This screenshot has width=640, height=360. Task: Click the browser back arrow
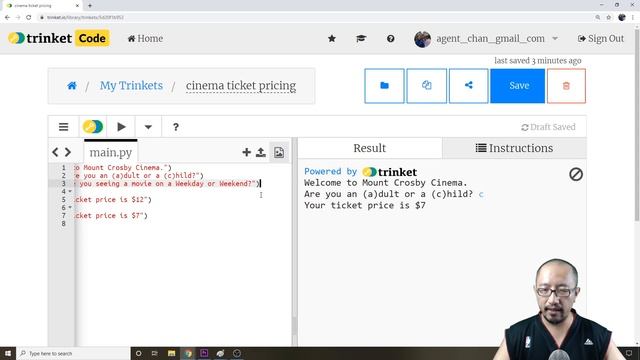click(x=7, y=17)
